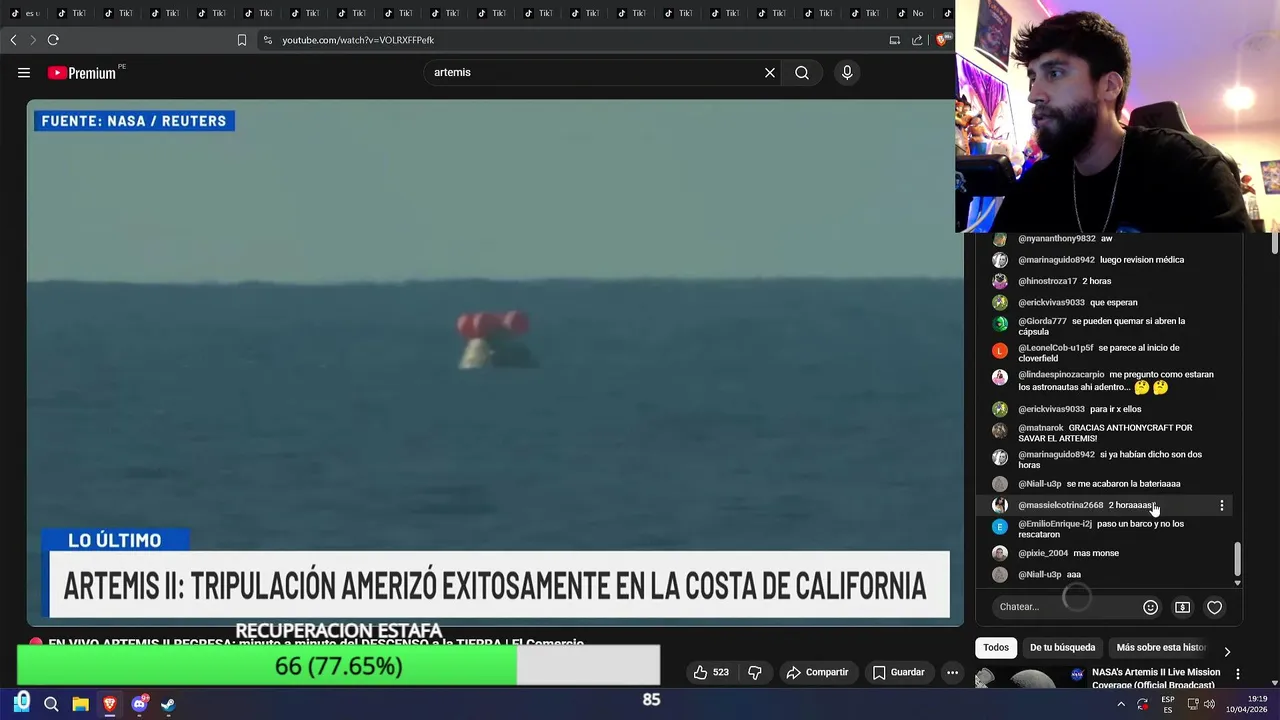The height and width of the screenshot is (720, 1280).
Task: Open options for NASA Artemis II video
Action: click(1238, 674)
